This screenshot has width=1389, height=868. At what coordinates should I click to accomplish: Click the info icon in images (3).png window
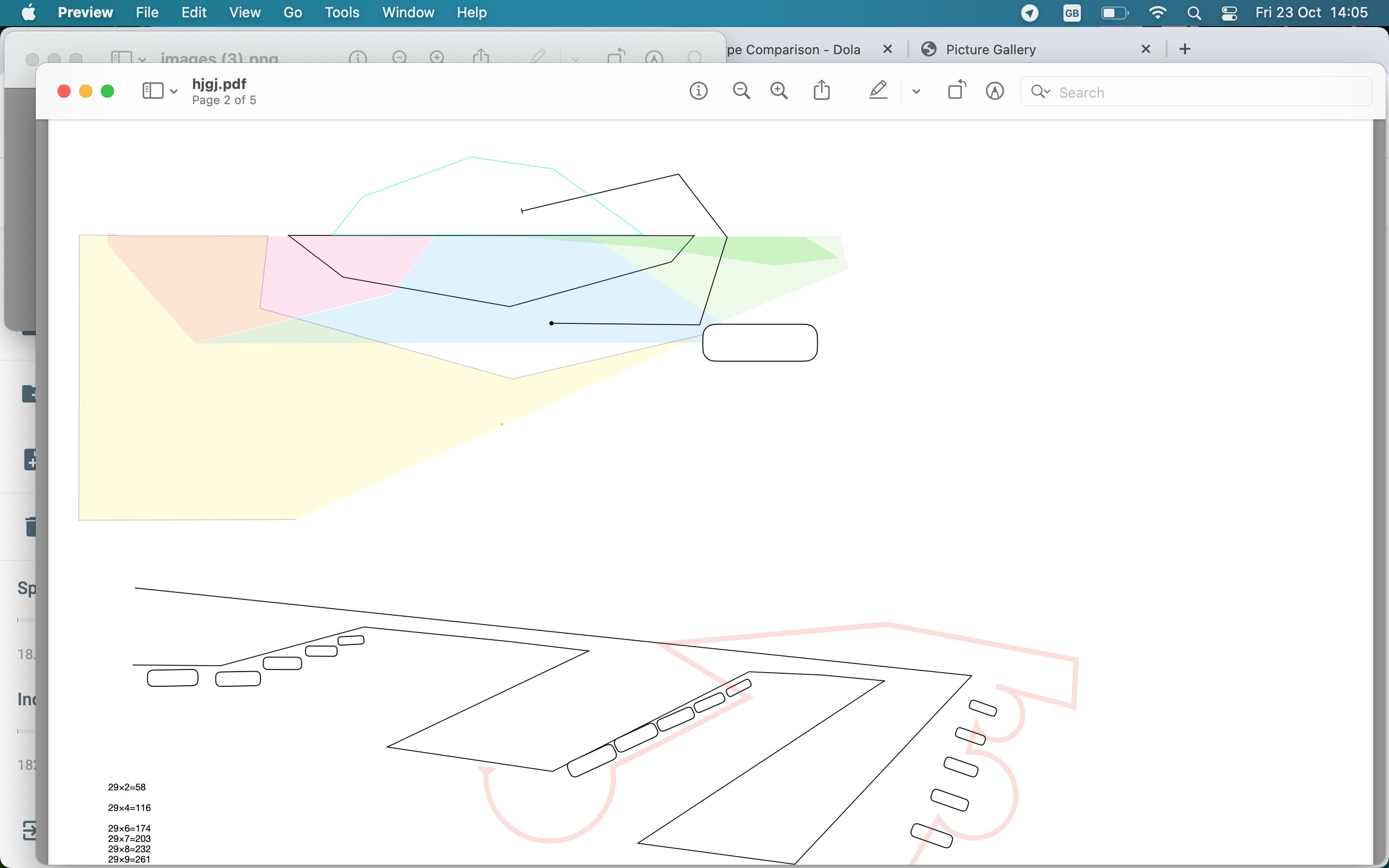coord(358,58)
